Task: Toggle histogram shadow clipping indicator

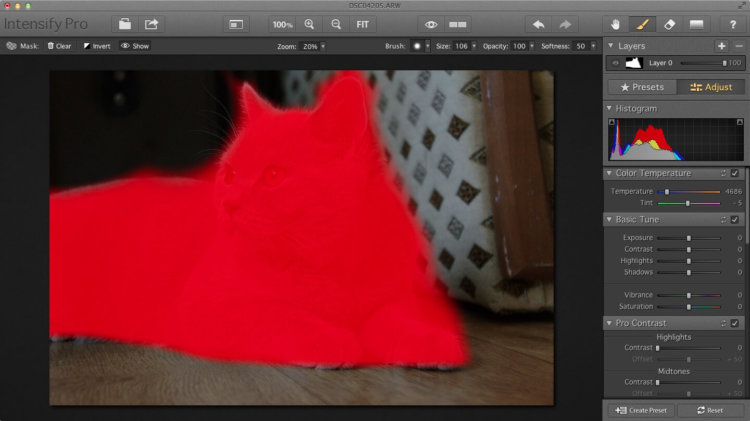Action: point(612,122)
